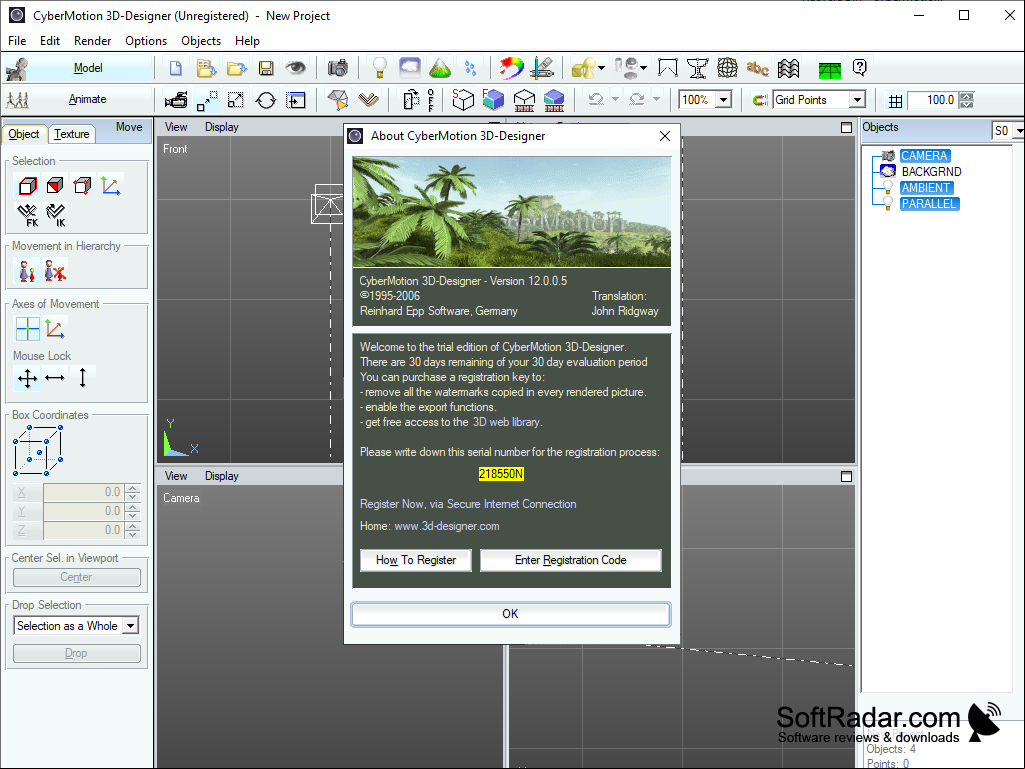Click the question-mark help icon in toolbar
The width and height of the screenshot is (1025, 769).
pos(860,67)
